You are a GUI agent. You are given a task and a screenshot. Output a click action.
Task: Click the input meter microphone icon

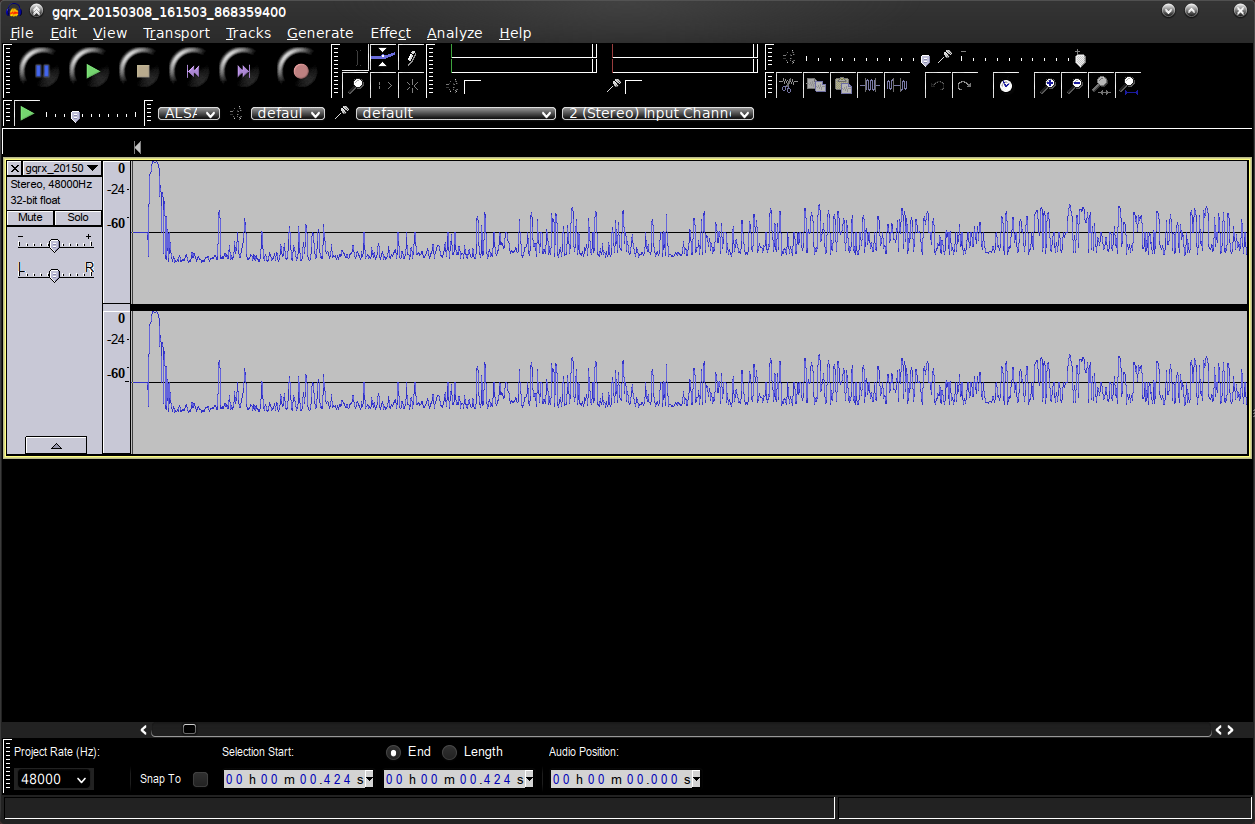coord(614,86)
